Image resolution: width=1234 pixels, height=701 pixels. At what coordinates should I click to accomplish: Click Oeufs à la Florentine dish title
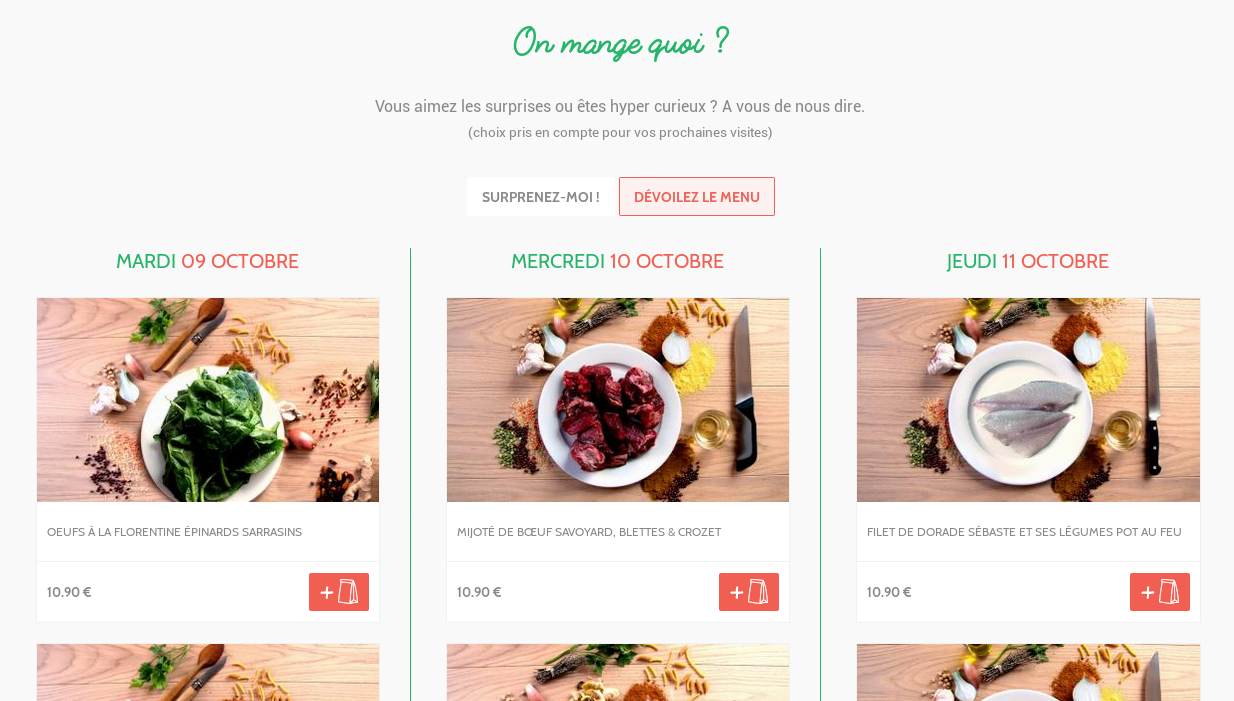pyautogui.click(x=174, y=532)
